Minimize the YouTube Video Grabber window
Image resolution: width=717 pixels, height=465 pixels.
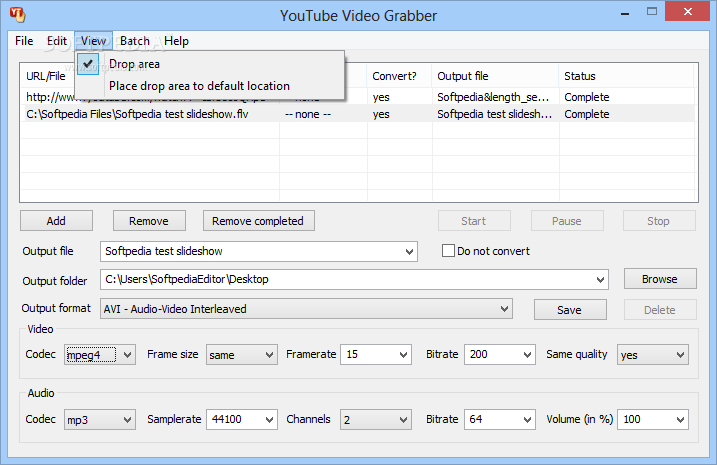(625, 12)
